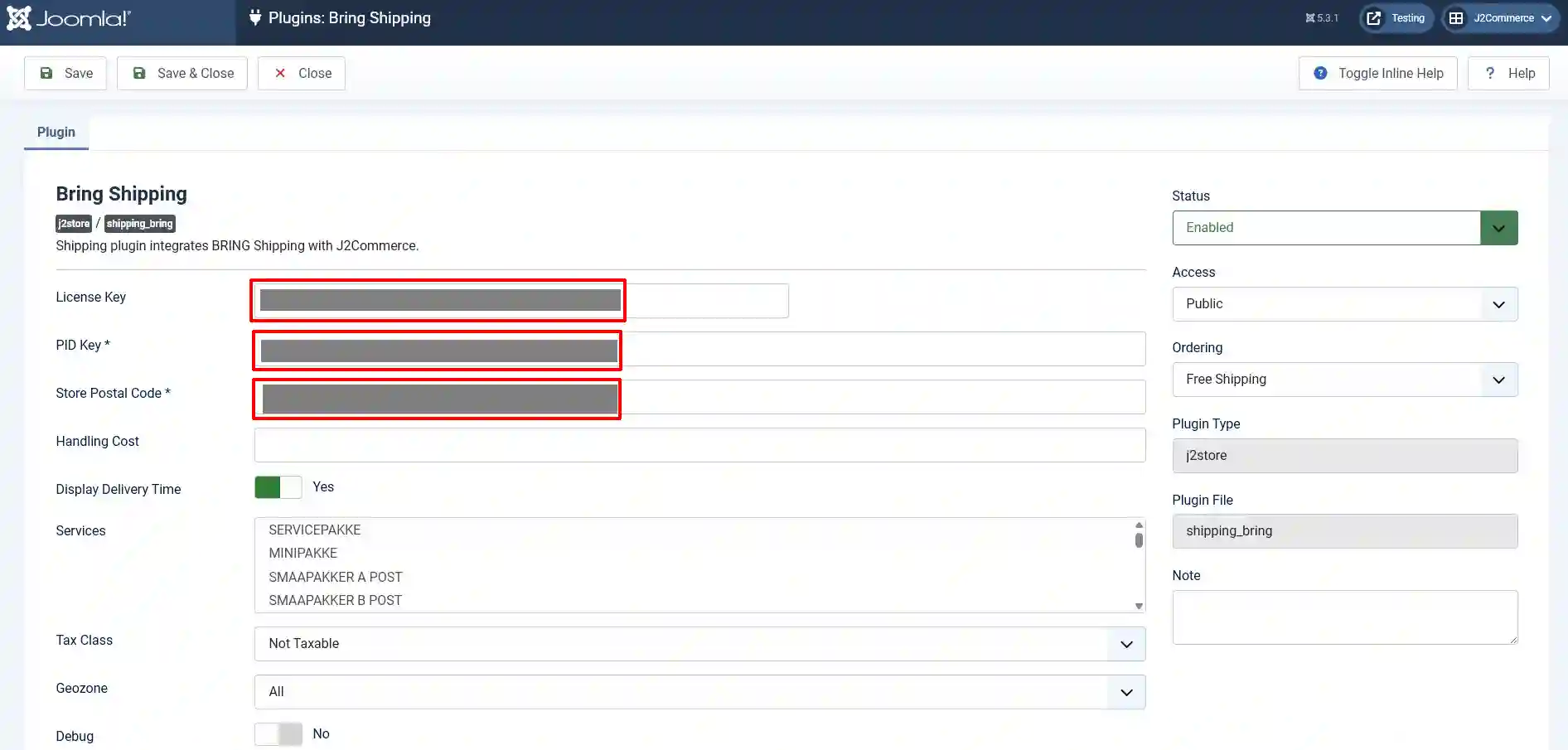
Task: Click the j2store badge
Action: coord(74,224)
